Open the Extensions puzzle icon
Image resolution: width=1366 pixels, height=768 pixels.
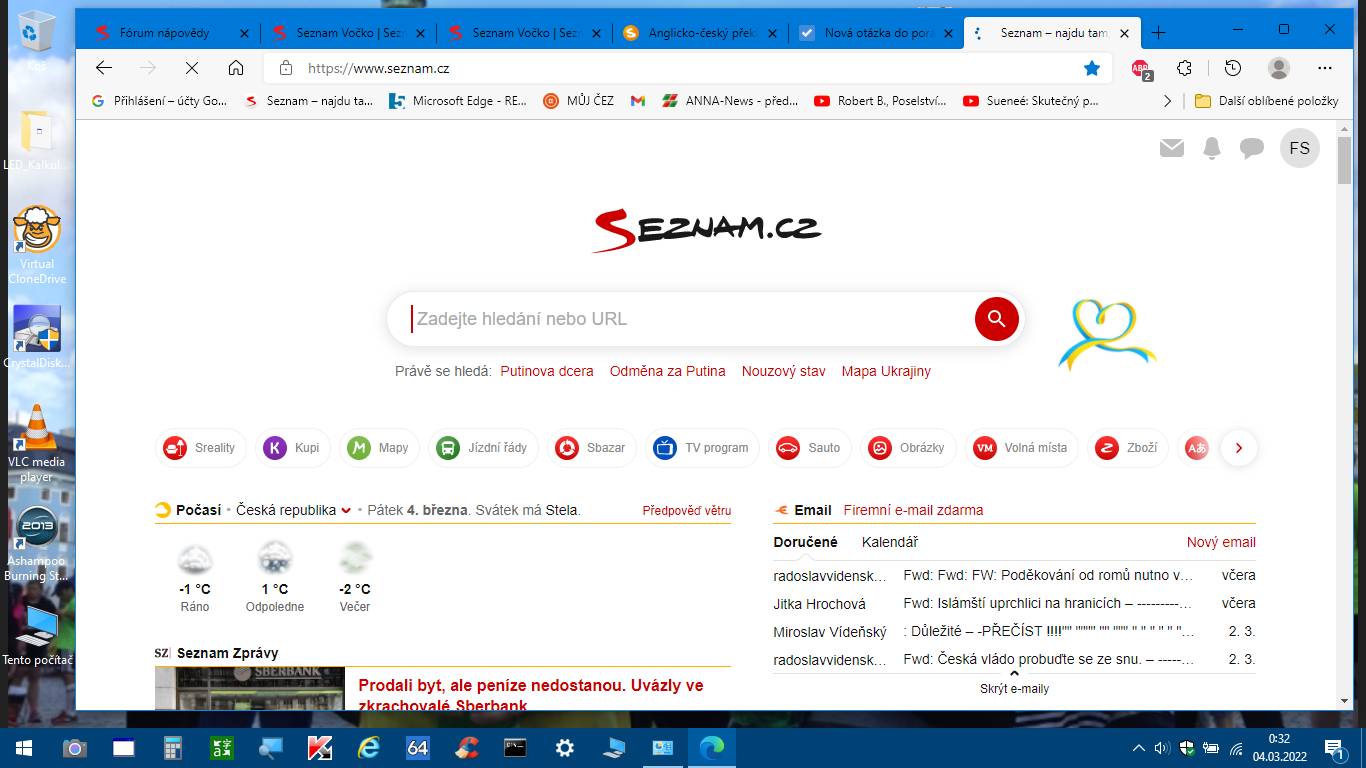[1185, 68]
